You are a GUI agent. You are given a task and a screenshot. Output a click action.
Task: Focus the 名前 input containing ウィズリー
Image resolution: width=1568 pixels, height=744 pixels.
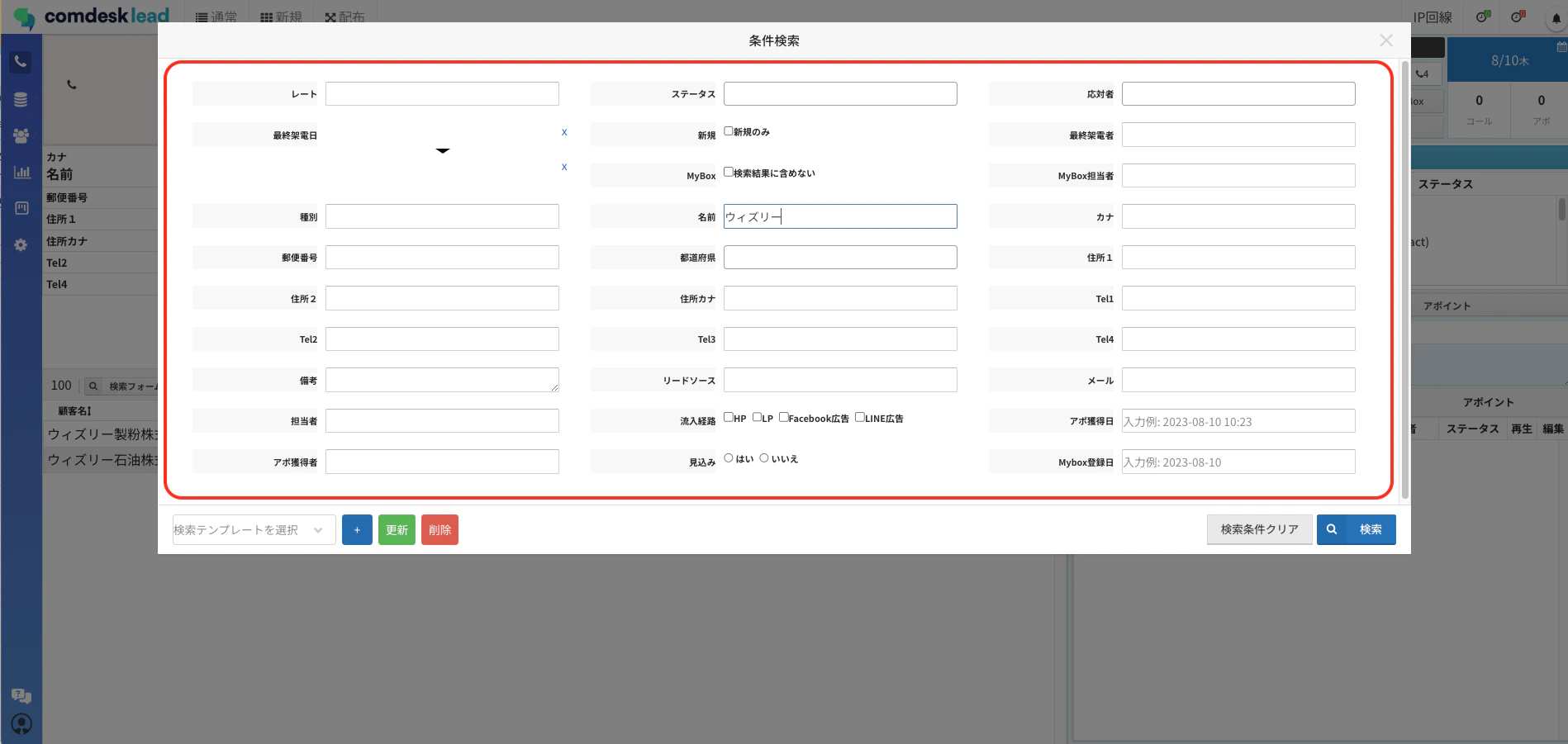click(840, 216)
